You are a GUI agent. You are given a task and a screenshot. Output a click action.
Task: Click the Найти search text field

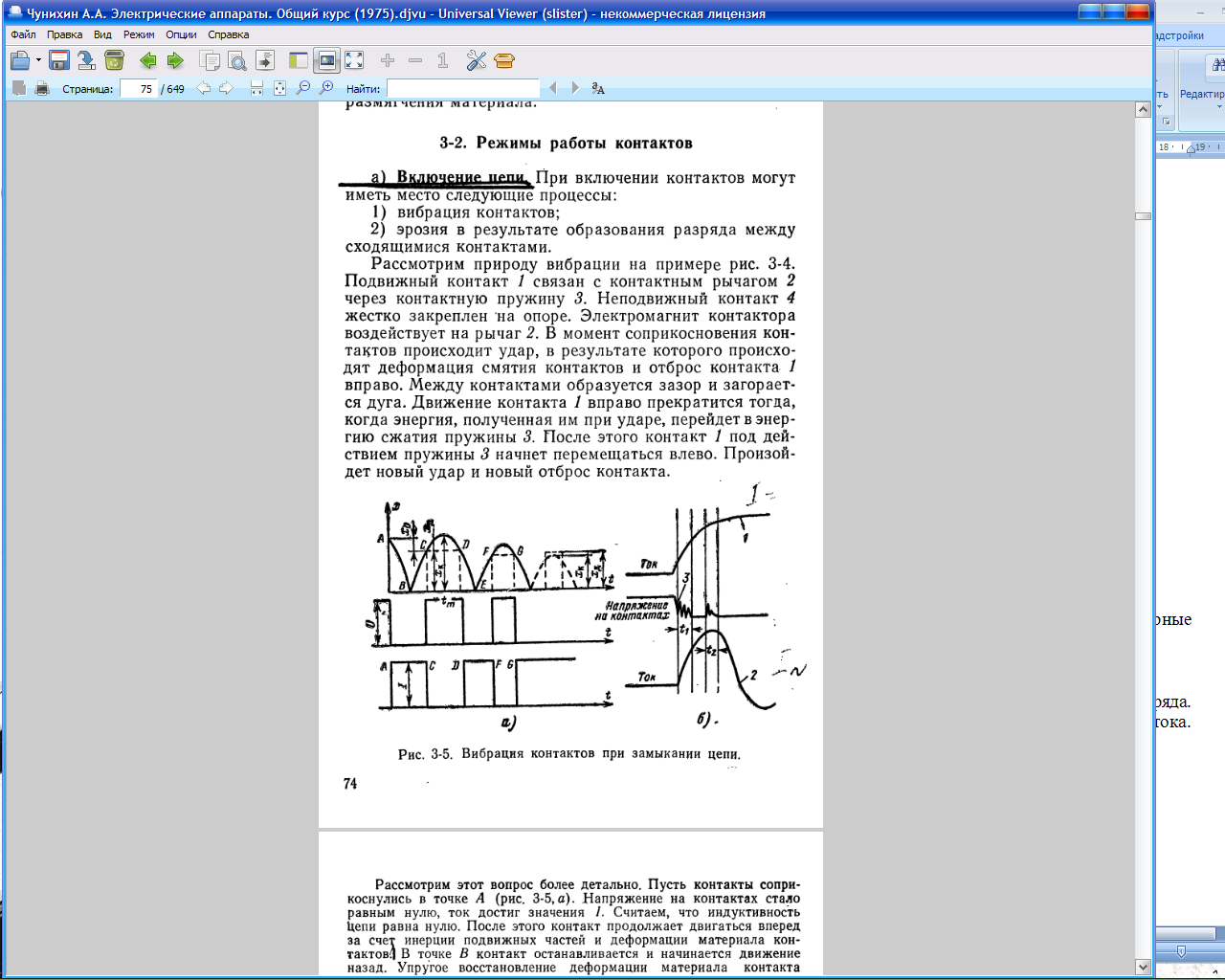(462, 88)
